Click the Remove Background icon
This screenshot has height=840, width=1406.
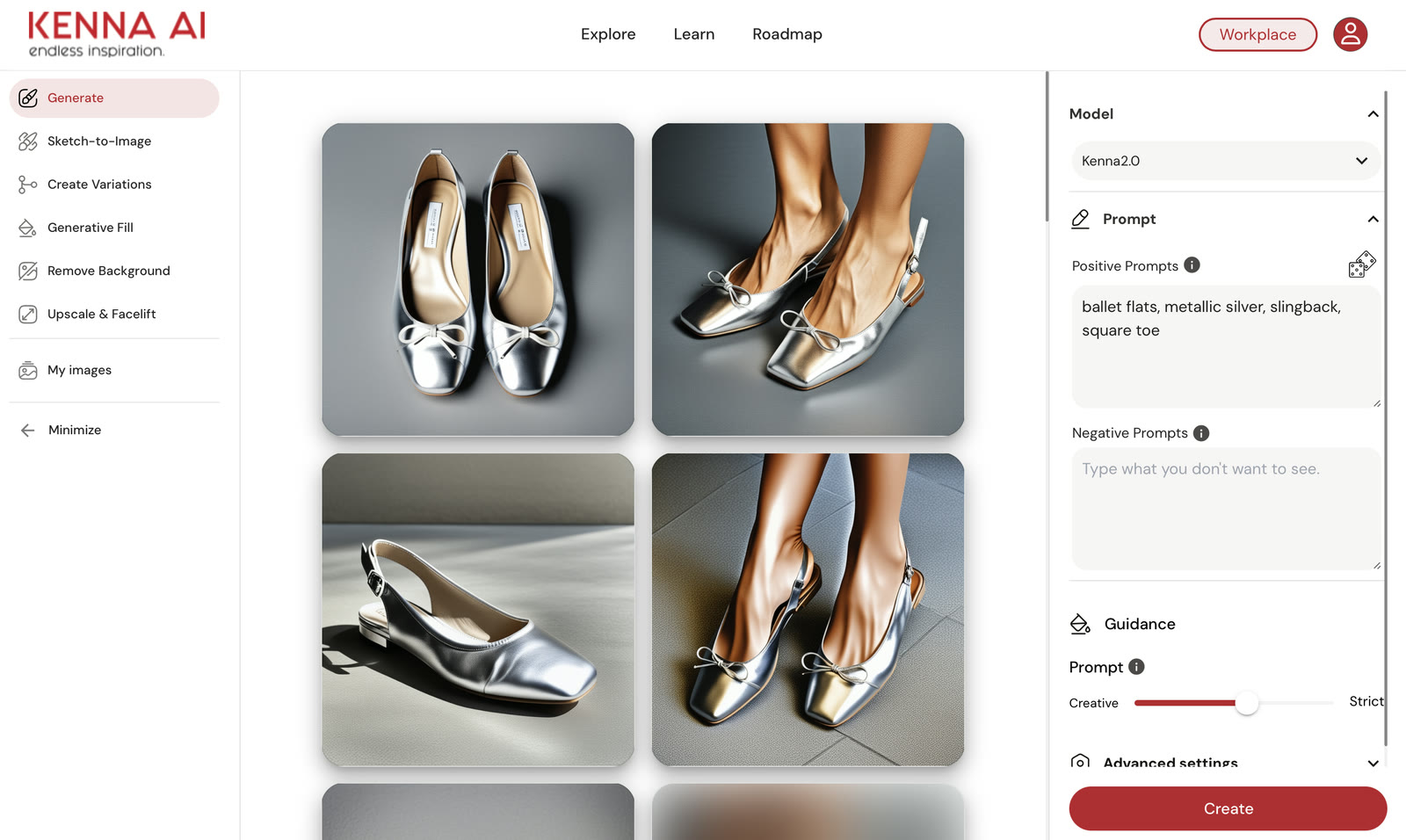point(28,271)
